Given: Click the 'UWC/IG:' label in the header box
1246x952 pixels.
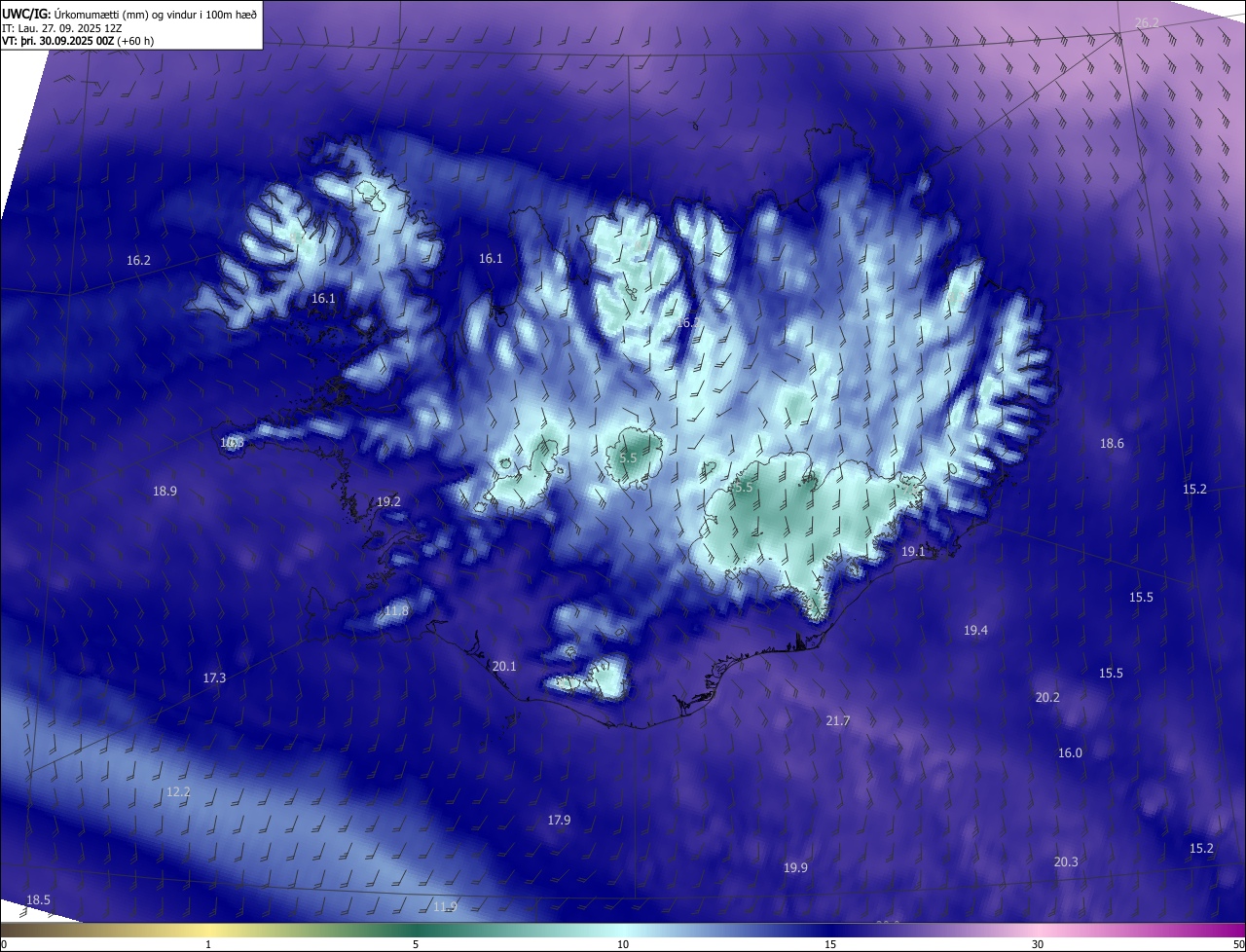Looking at the screenshot, I should (25, 14).
